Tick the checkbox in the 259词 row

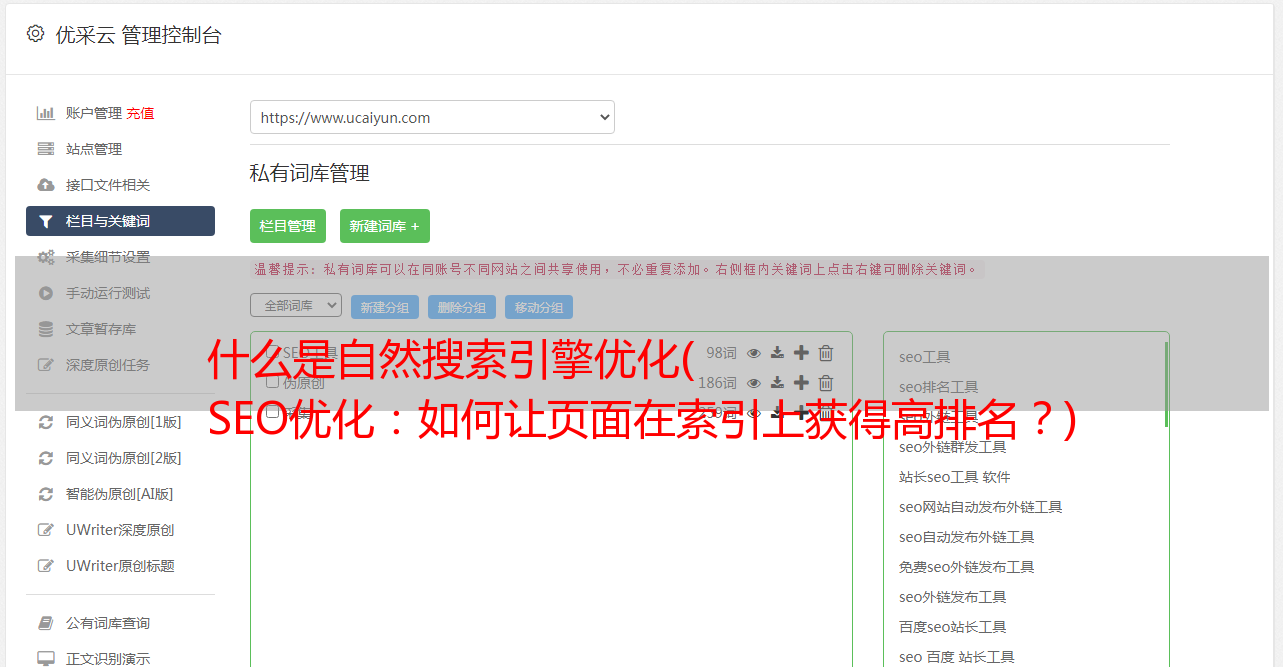click(x=272, y=412)
